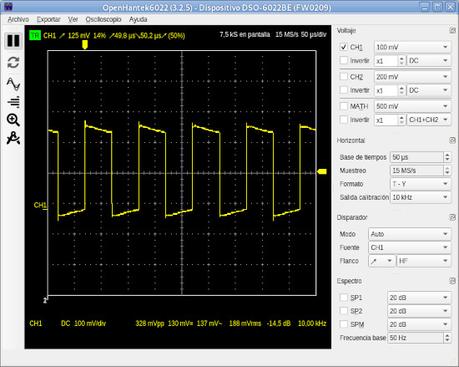Enable Invertir for CH1

click(344, 60)
